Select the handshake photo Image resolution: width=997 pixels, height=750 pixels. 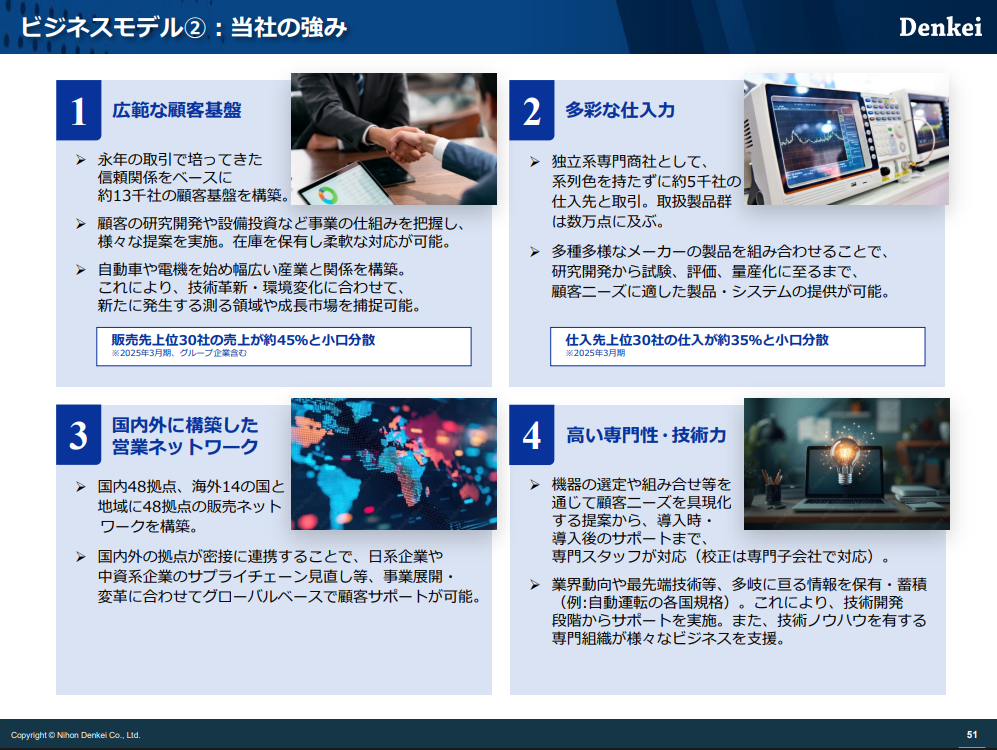[x=393, y=139]
